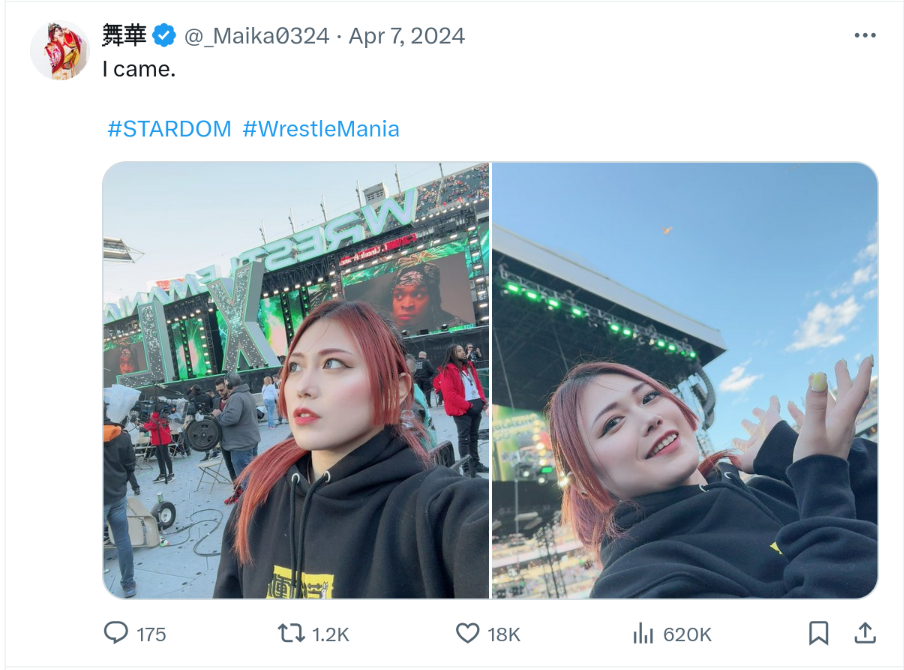Click the 175 replies count
This screenshot has width=904, height=670.
151,635
